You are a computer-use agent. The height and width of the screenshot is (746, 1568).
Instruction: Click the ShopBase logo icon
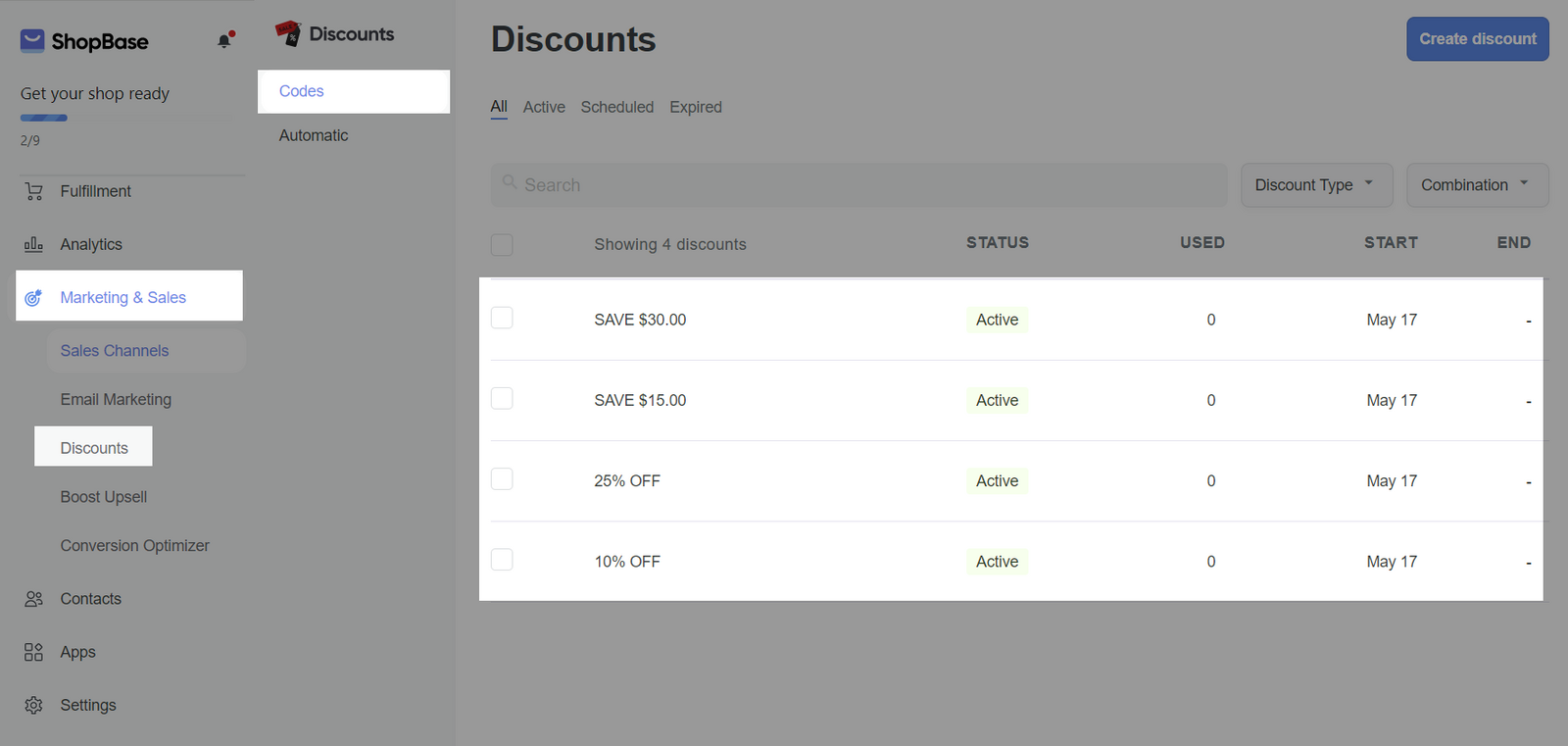coord(32,41)
